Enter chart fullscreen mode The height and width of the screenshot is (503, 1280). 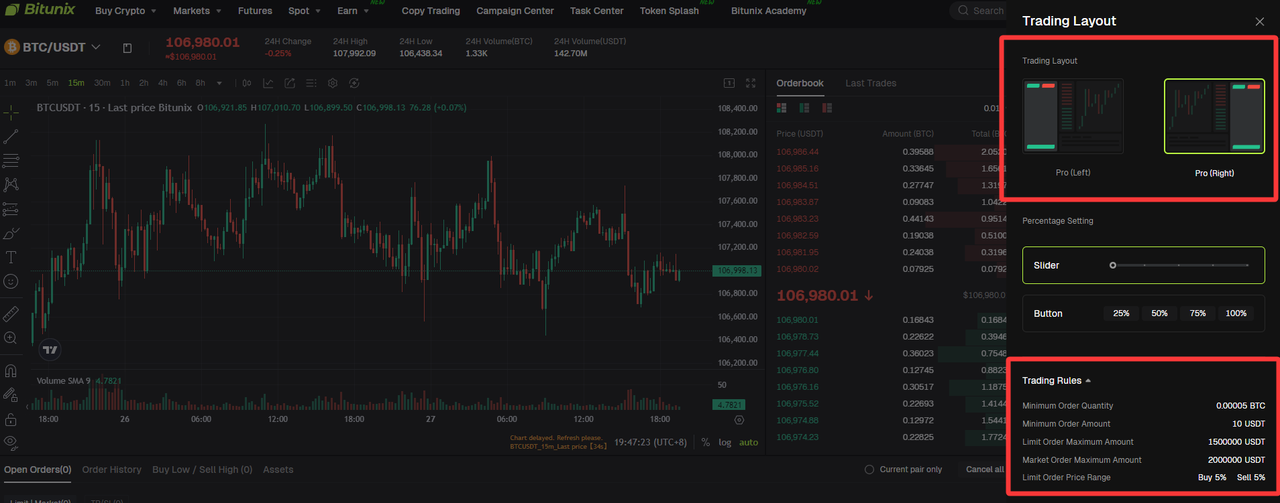coord(751,83)
